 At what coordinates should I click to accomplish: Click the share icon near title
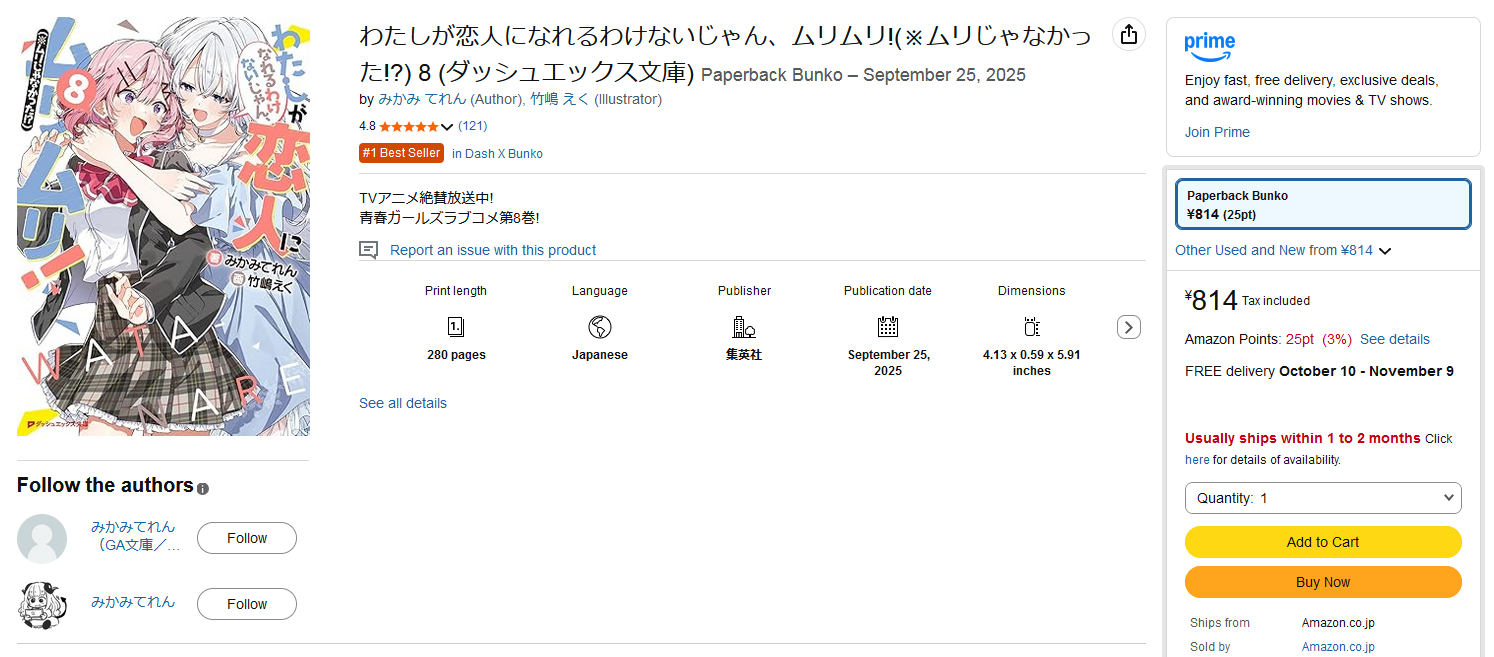(1129, 34)
